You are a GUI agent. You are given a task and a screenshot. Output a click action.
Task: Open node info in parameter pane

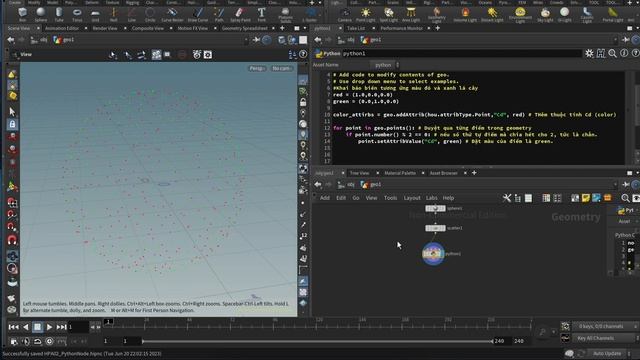tap(624, 53)
